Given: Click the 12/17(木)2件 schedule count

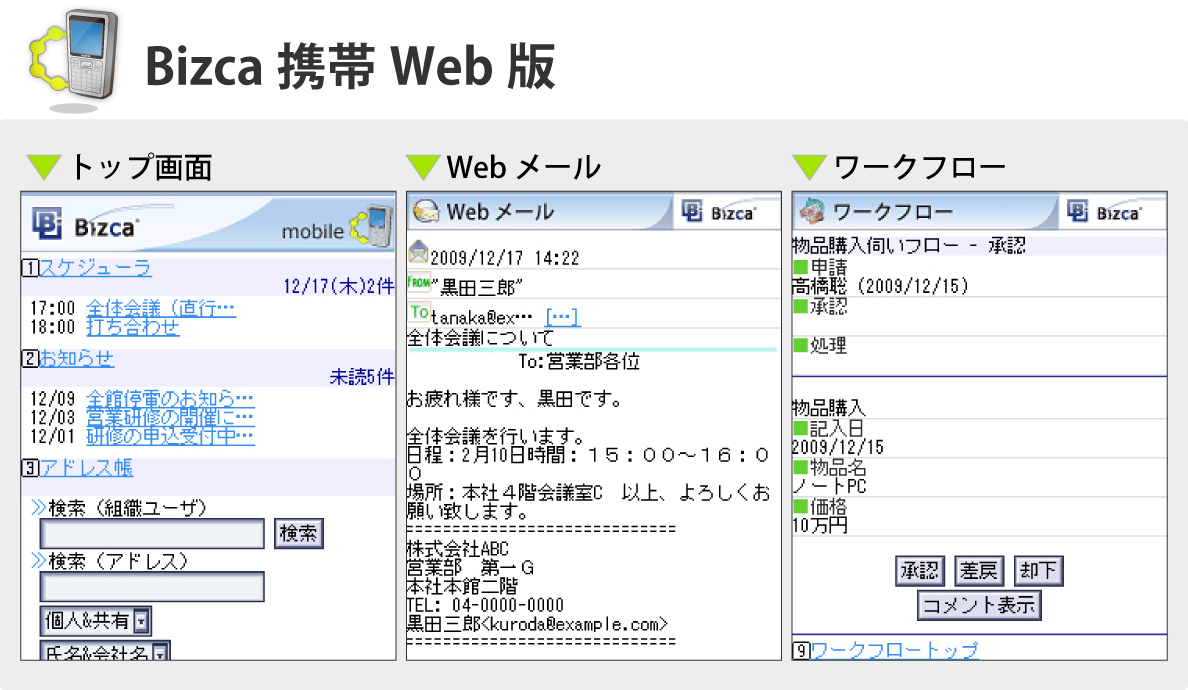Looking at the screenshot, I should coord(339,286).
